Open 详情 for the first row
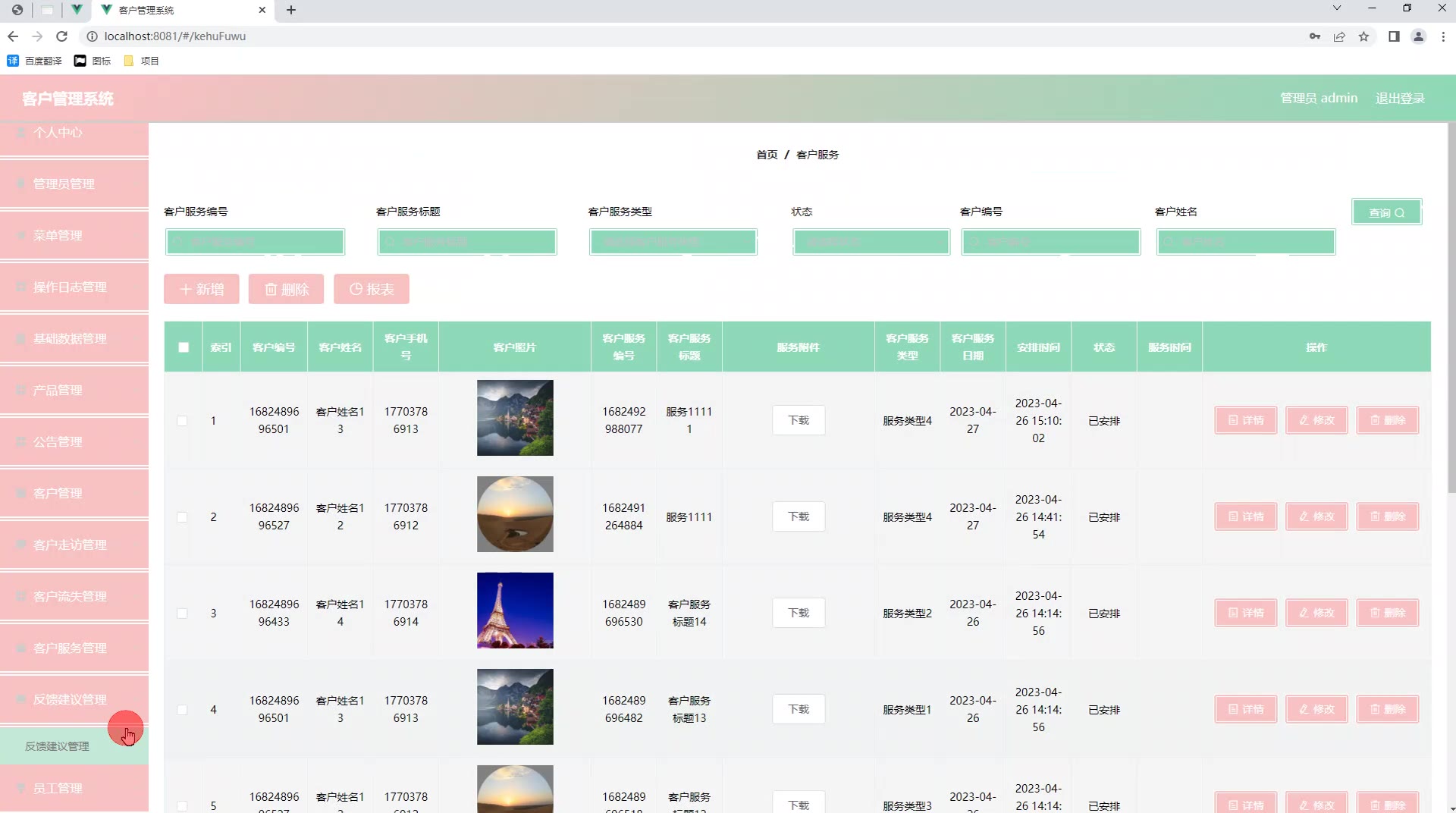This screenshot has height=813, width=1456. click(1245, 420)
